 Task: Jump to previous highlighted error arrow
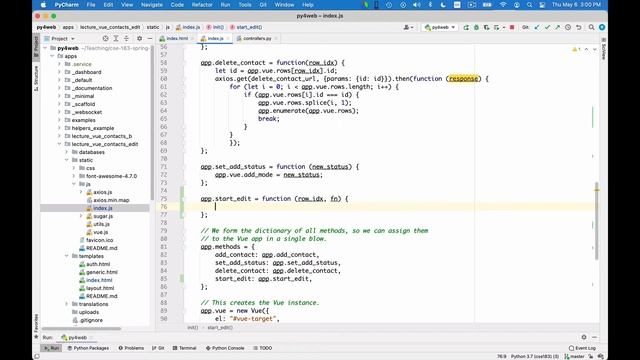pos(587,49)
